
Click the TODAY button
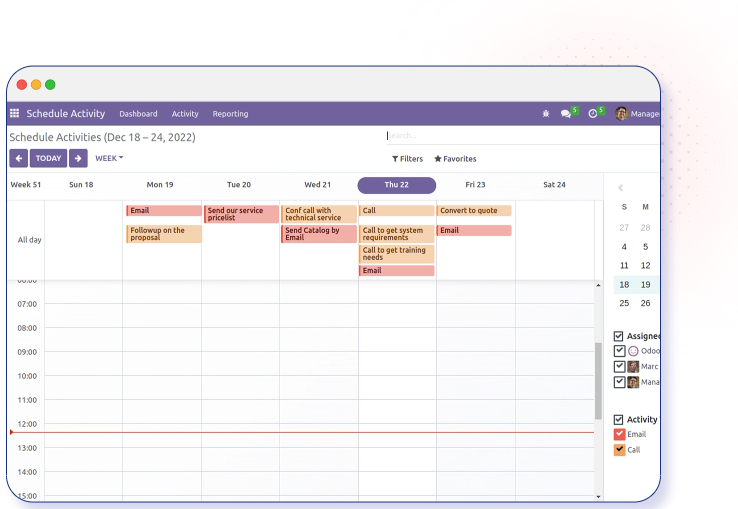pyautogui.click(x=48, y=158)
